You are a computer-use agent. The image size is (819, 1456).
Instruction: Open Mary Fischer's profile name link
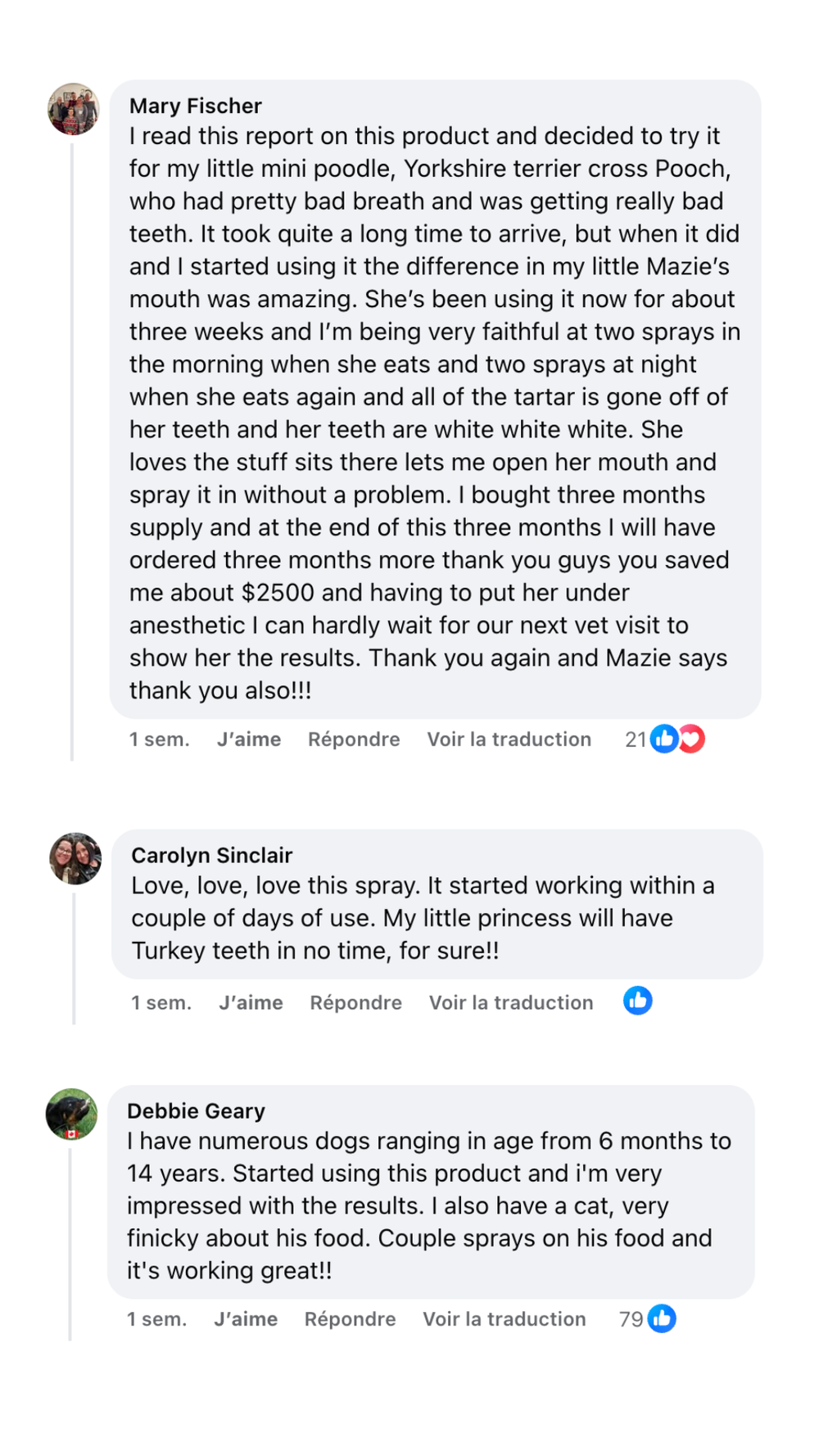195,106
